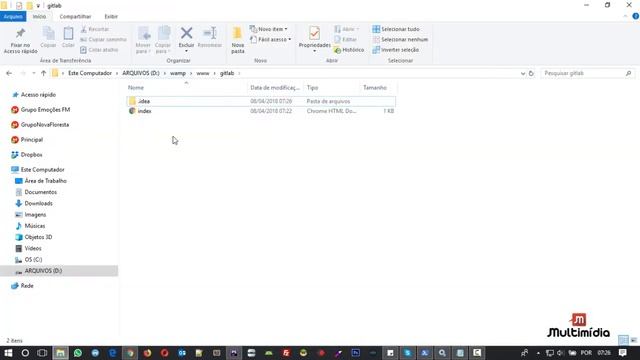The image size is (640, 360).
Task: Select the index HTML file
Action: click(x=261, y=111)
